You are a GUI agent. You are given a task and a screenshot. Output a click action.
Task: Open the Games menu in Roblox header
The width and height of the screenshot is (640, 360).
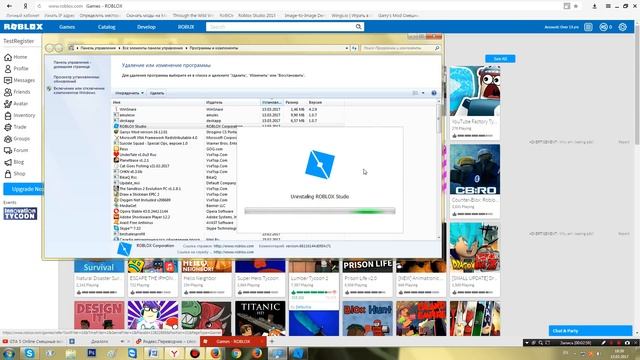[67, 27]
